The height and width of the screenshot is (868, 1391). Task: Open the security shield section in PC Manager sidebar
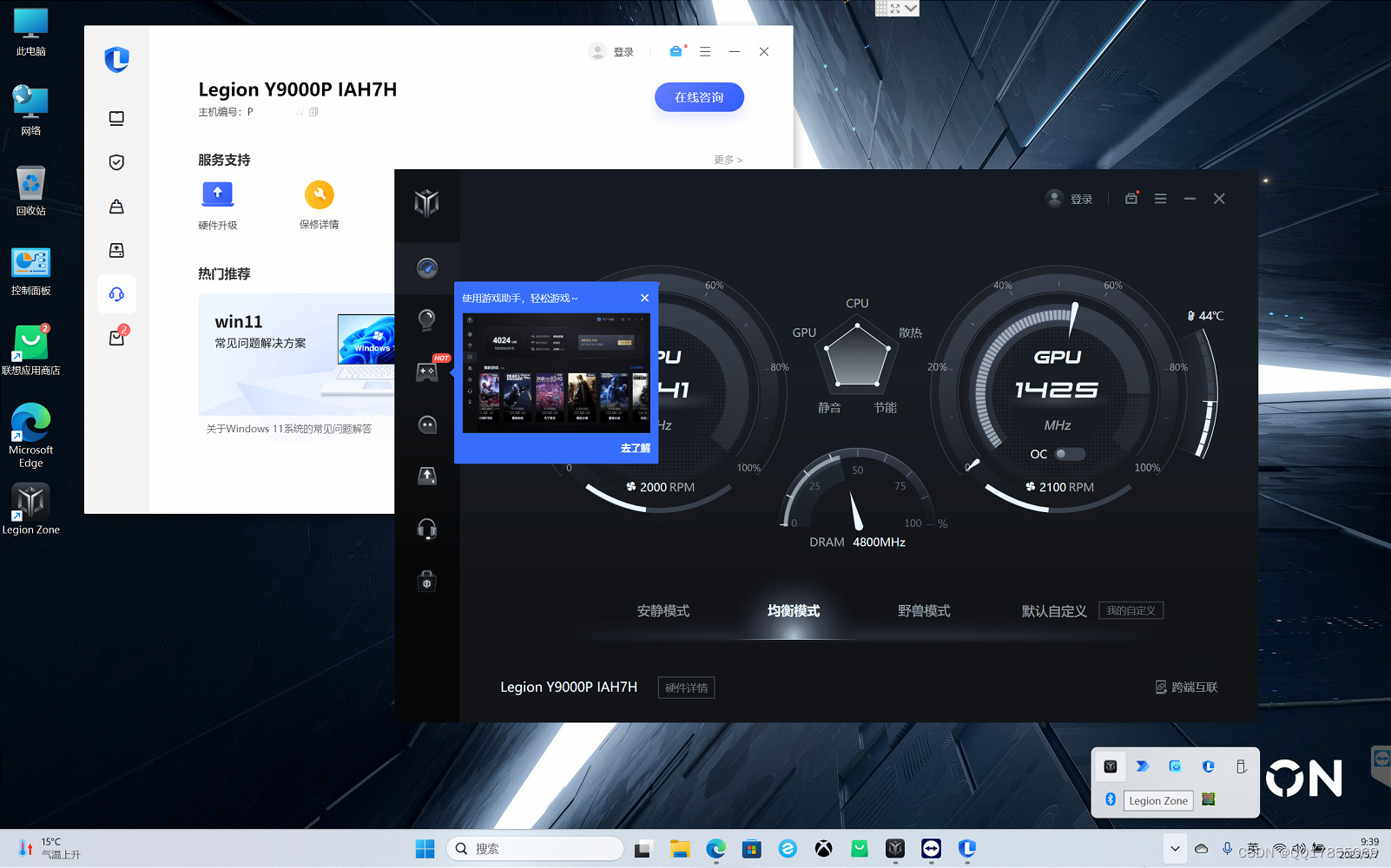[x=116, y=161]
